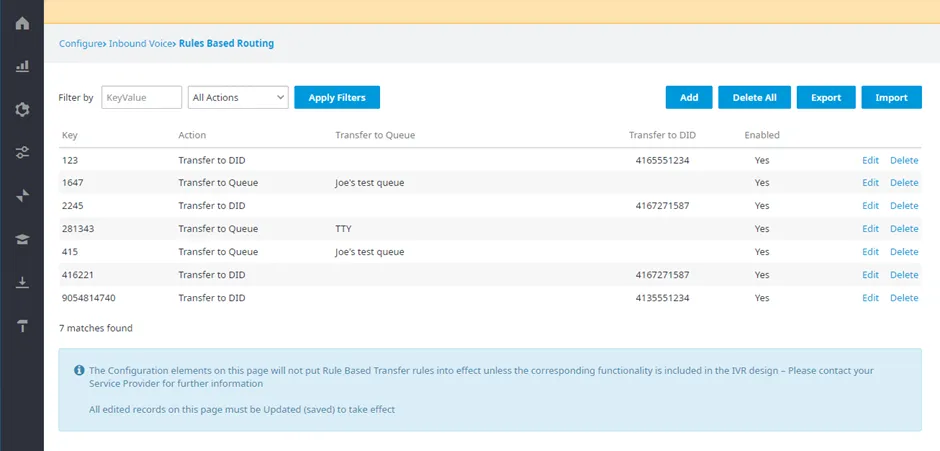The width and height of the screenshot is (940, 451).
Task: Delete the rule with key 281343
Action: (x=904, y=228)
